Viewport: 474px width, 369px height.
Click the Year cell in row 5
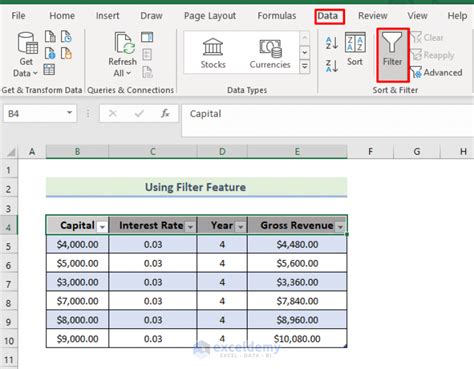[222, 244]
